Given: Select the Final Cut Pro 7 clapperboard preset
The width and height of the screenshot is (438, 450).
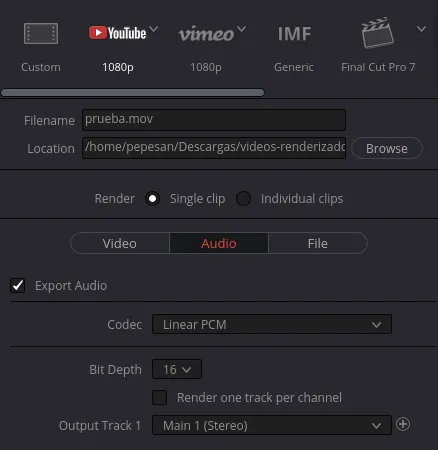Looking at the screenshot, I should pos(377,33).
